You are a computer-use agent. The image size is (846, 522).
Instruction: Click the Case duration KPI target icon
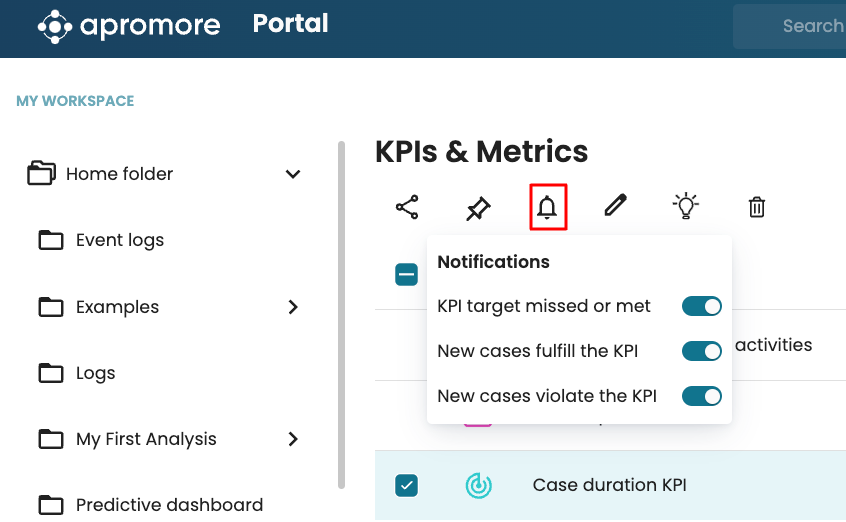click(x=479, y=485)
